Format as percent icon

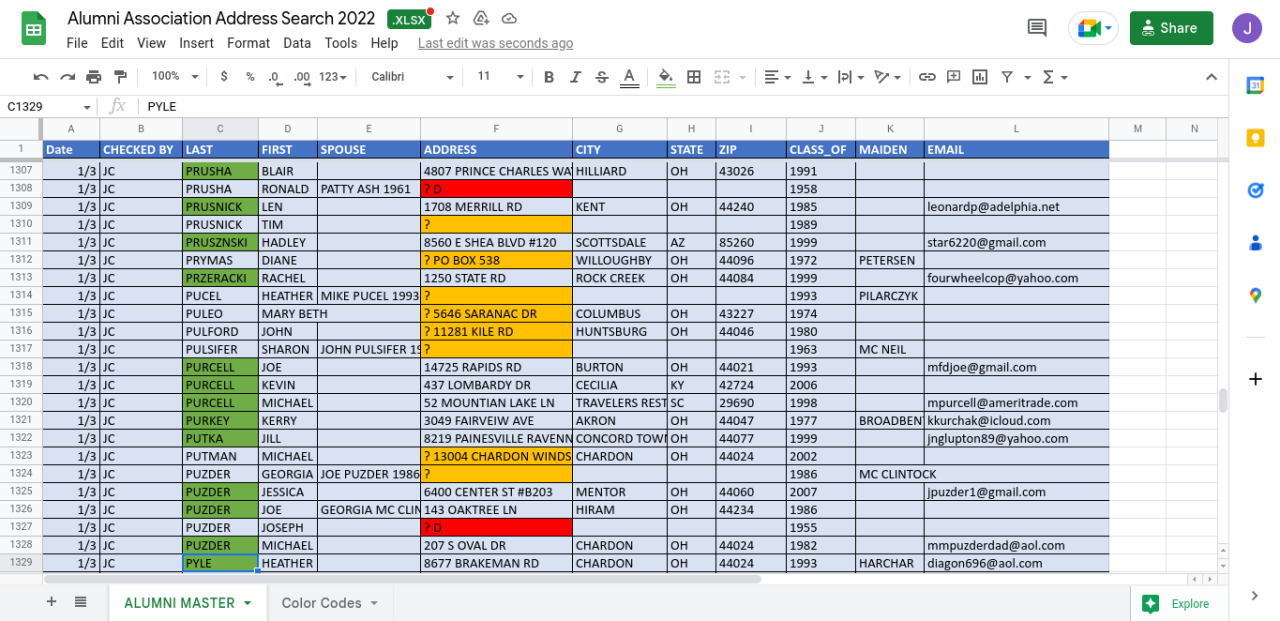pyautogui.click(x=250, y=77)
